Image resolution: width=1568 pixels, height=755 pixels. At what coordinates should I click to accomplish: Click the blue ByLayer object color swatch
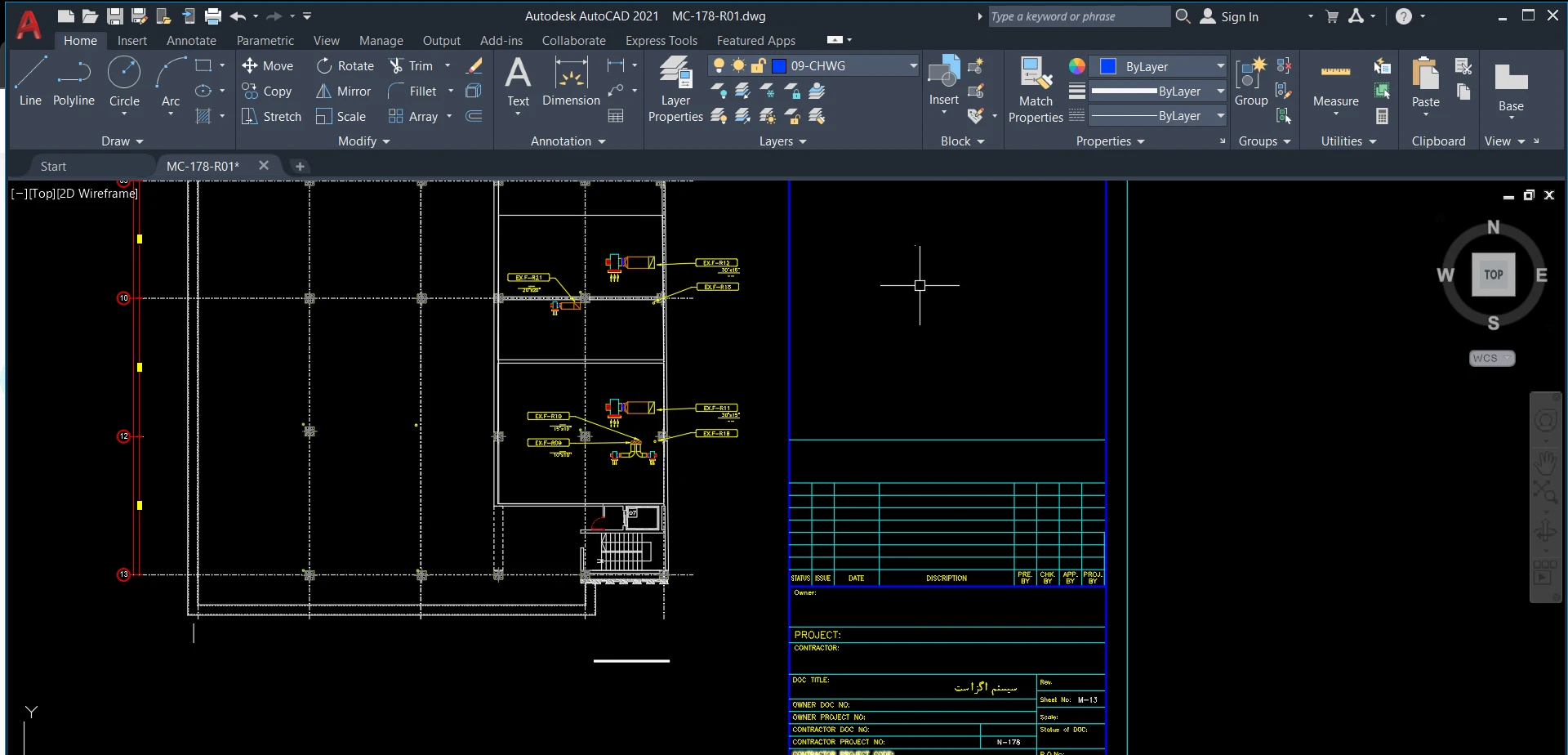tap(1108, 67)
